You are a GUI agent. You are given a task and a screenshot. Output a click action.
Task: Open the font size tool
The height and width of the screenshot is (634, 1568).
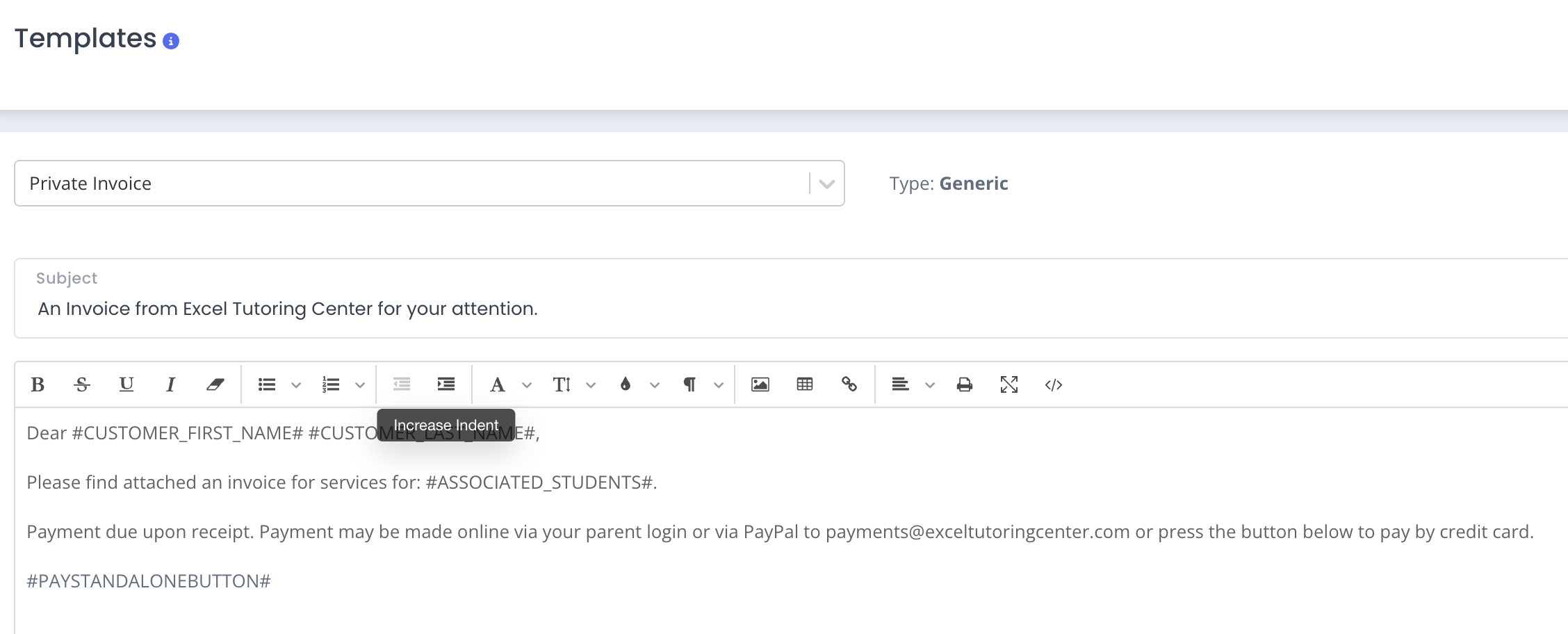(x=562, y=384)
